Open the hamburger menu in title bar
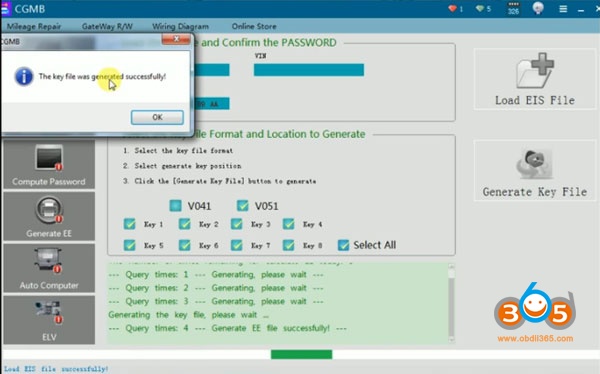The width and height of the screenshot is (600, 374). coord(563,8)
